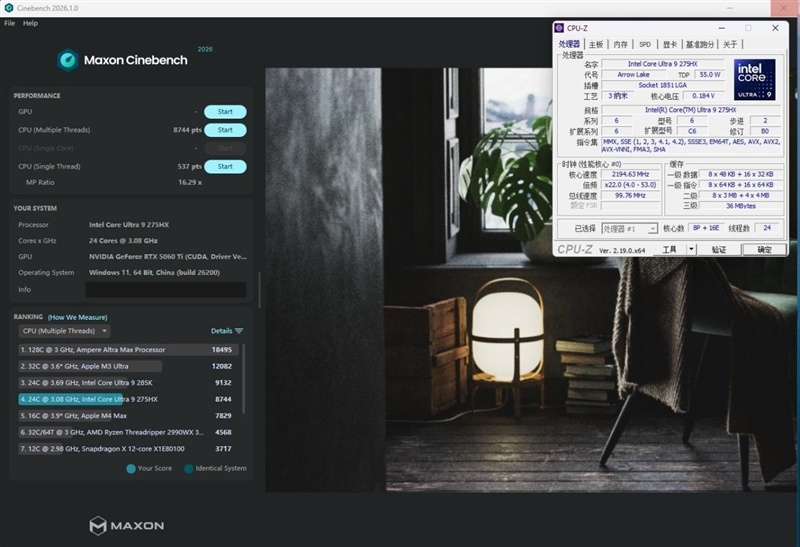This screenshot has height=547, width=800.
Task: Switch to the SPD tab in CPU-Z
Action: point(645,44)
